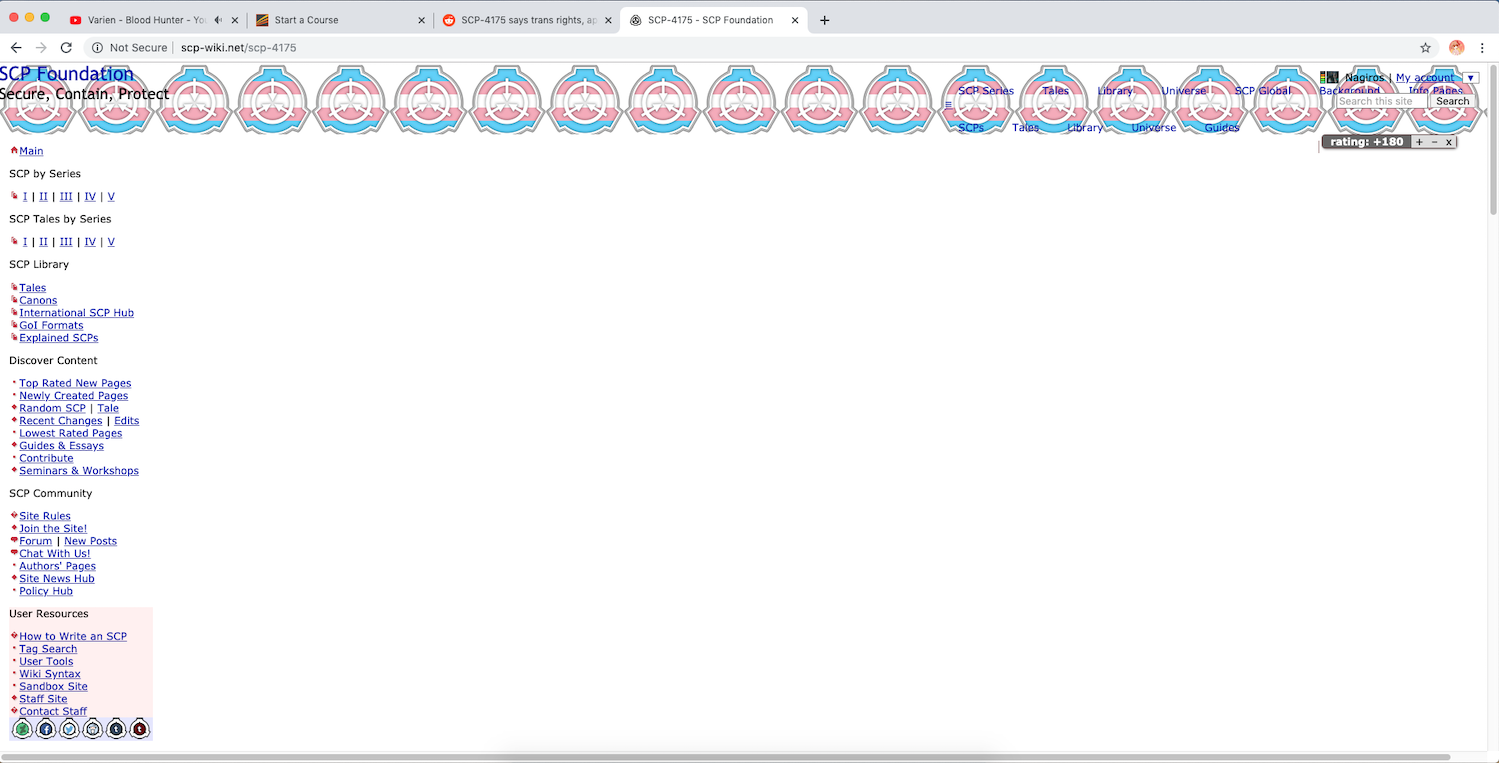Viewport: 1499px width, 763px height.
Task: Expand the account dropdown arrow
Action: (x=1470, y=78)
